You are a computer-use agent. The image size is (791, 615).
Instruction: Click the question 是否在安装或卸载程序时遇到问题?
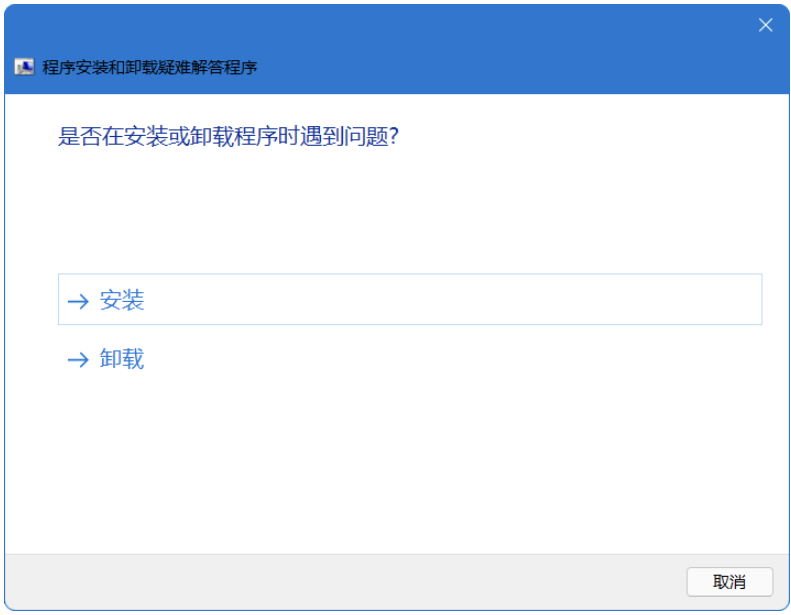(229, 136)
